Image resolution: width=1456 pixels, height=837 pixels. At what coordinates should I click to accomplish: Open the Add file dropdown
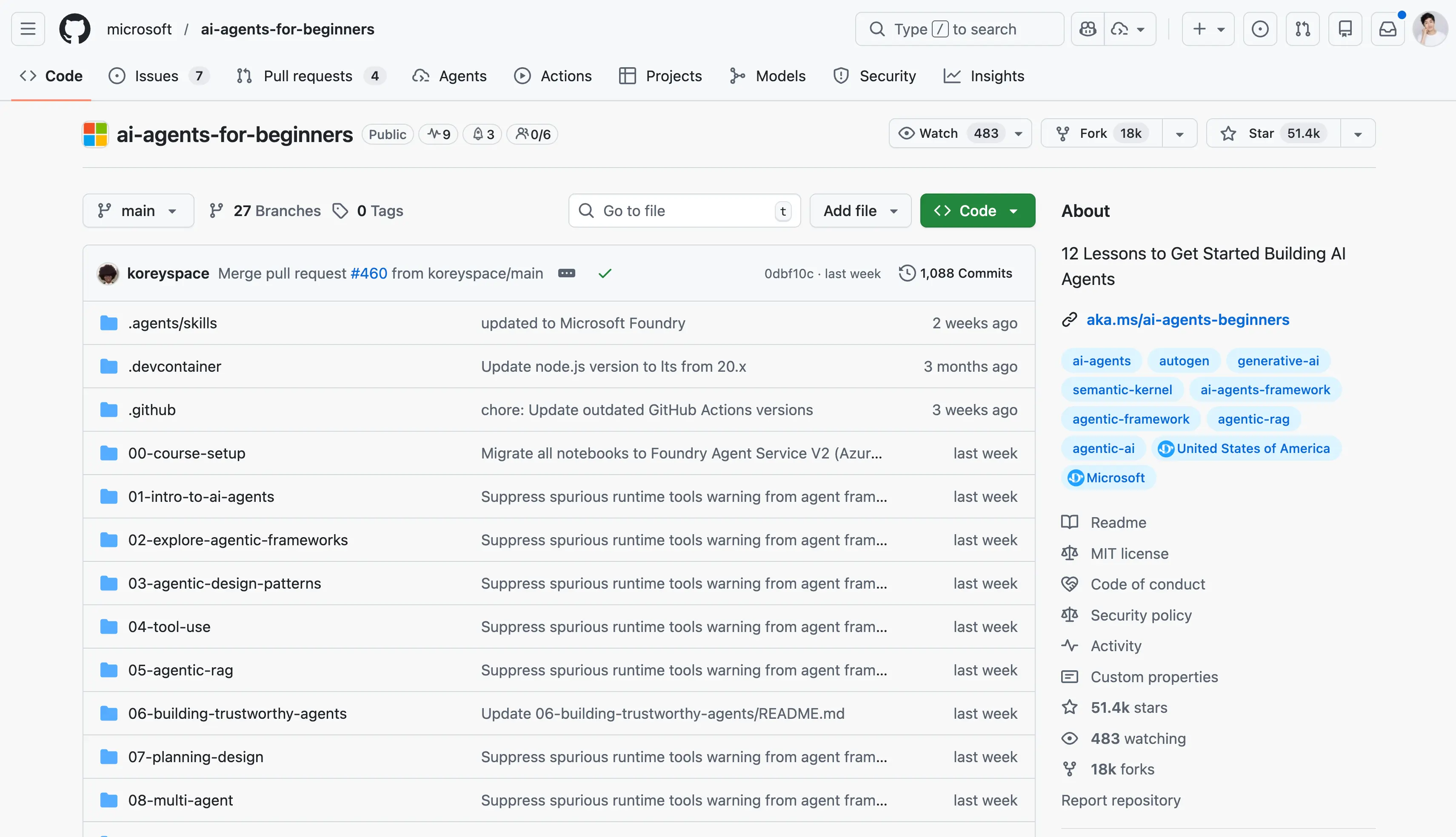(859, 211)
